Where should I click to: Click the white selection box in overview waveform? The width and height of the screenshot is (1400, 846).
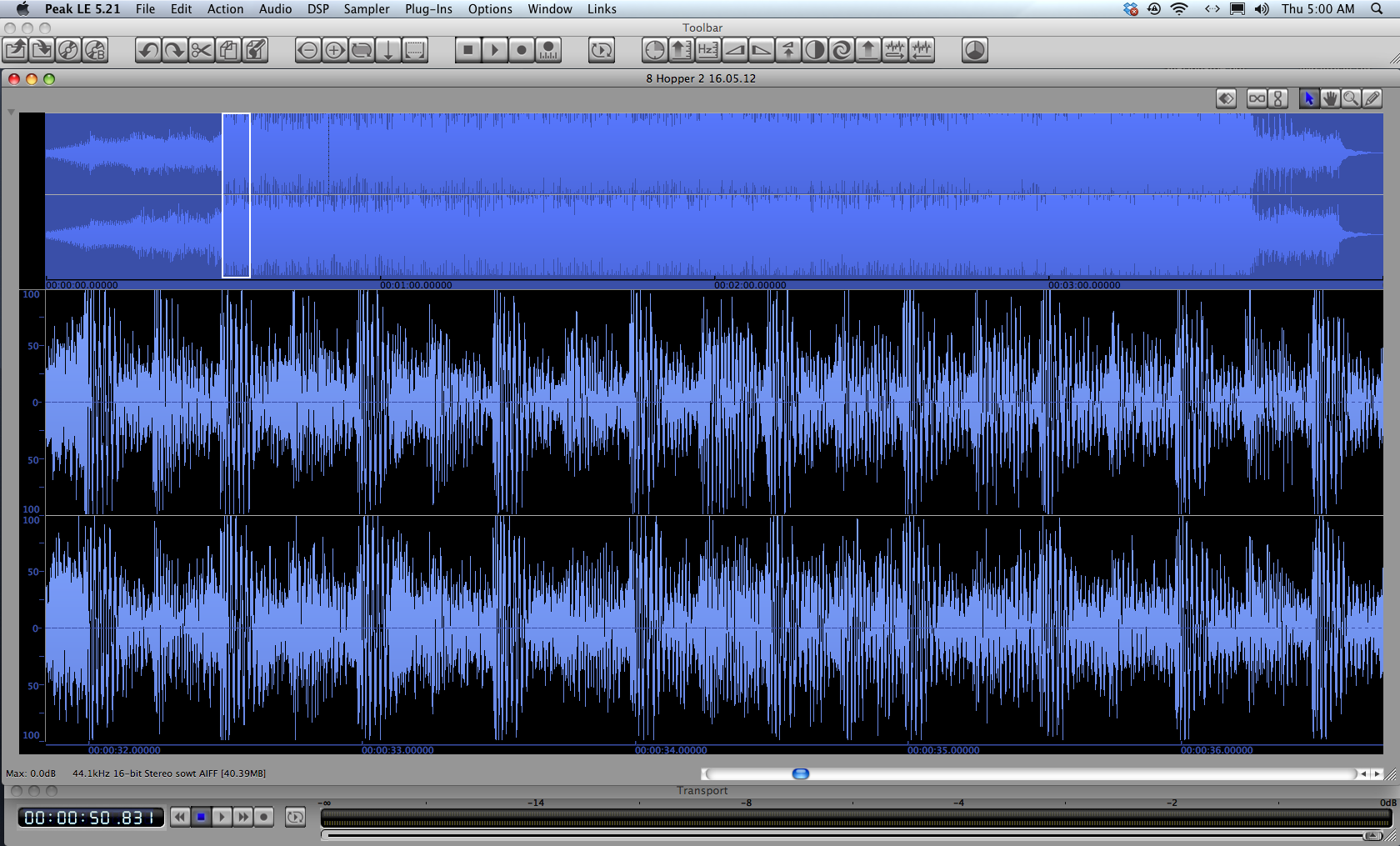(236, 195)
